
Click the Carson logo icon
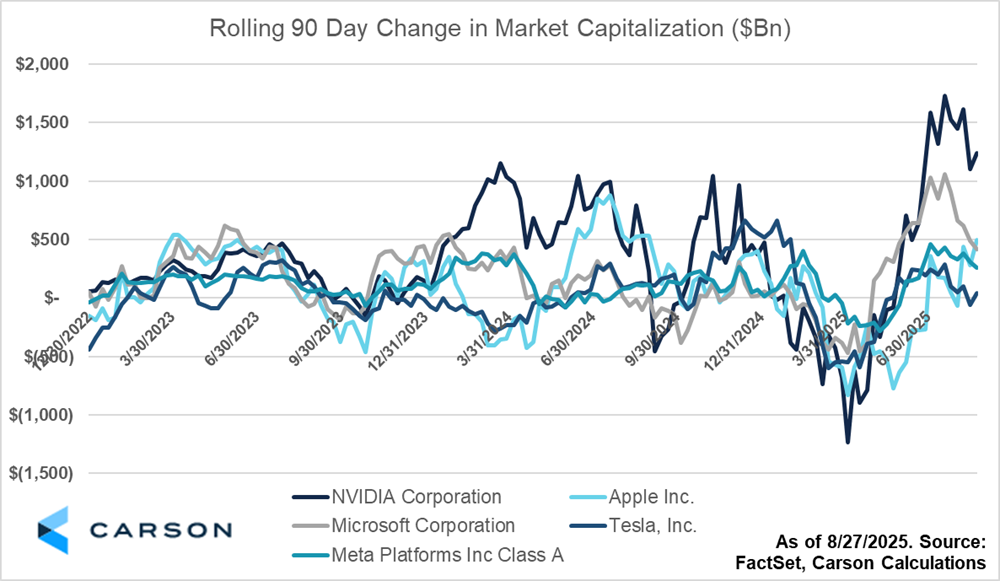click(x=52, y=529)
